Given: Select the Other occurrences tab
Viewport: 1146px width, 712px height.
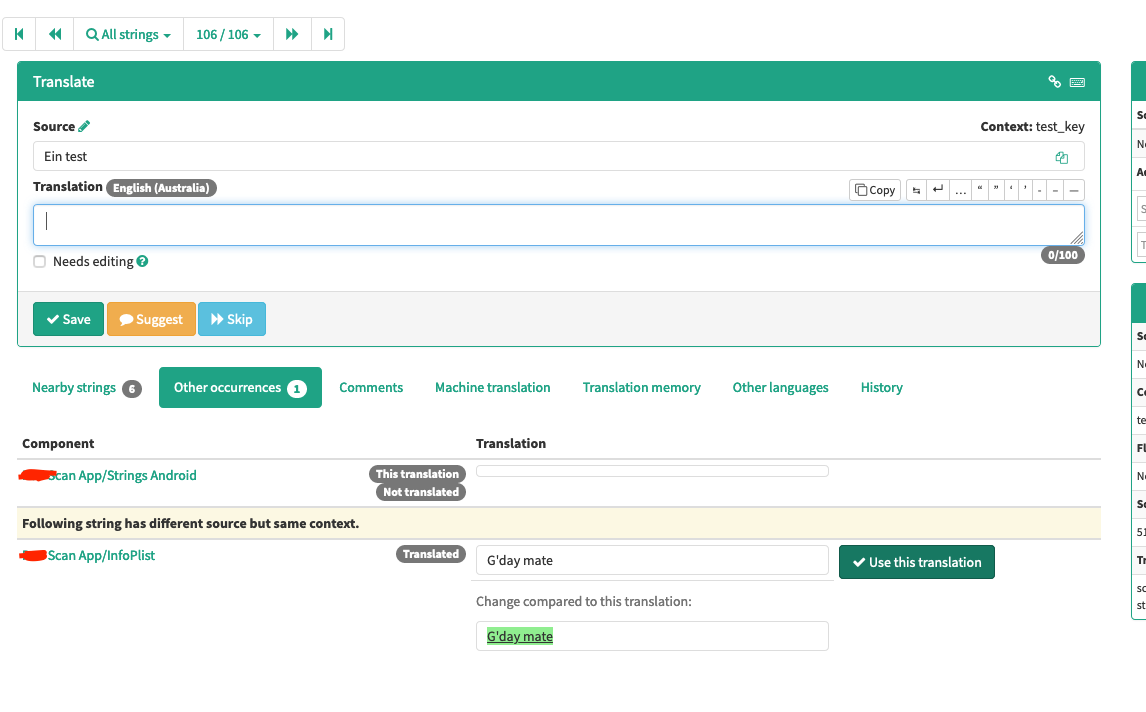Looking at the screenshot, I should (240, 387).
